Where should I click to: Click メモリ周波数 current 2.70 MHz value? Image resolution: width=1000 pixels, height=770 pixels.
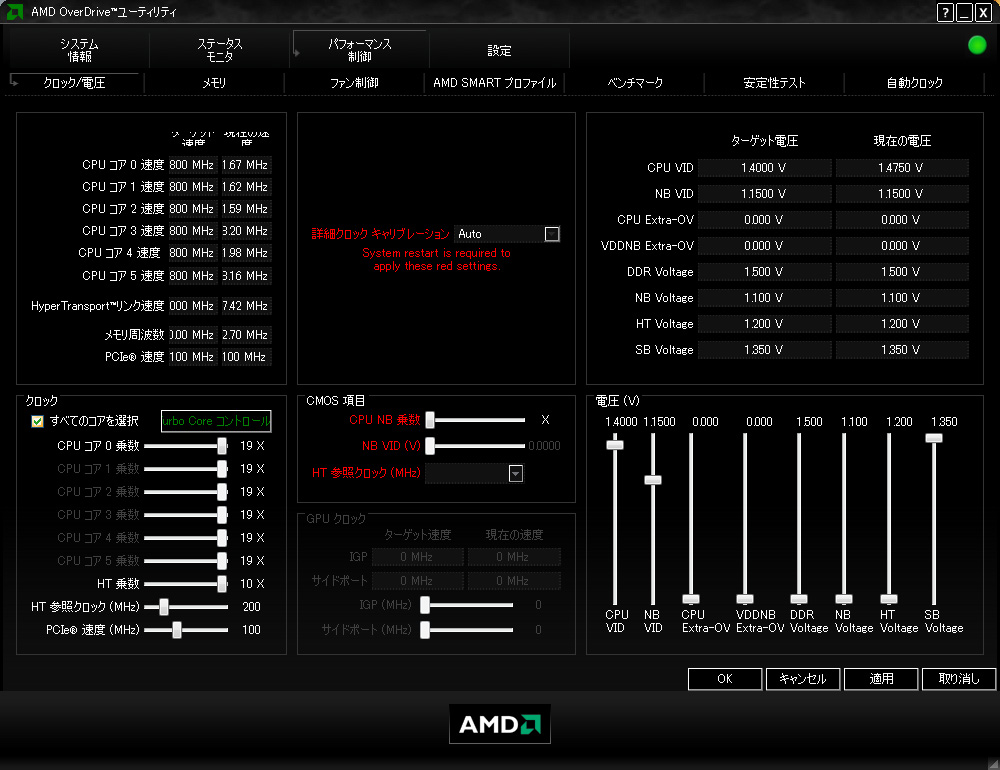click(x=246, y=335)
